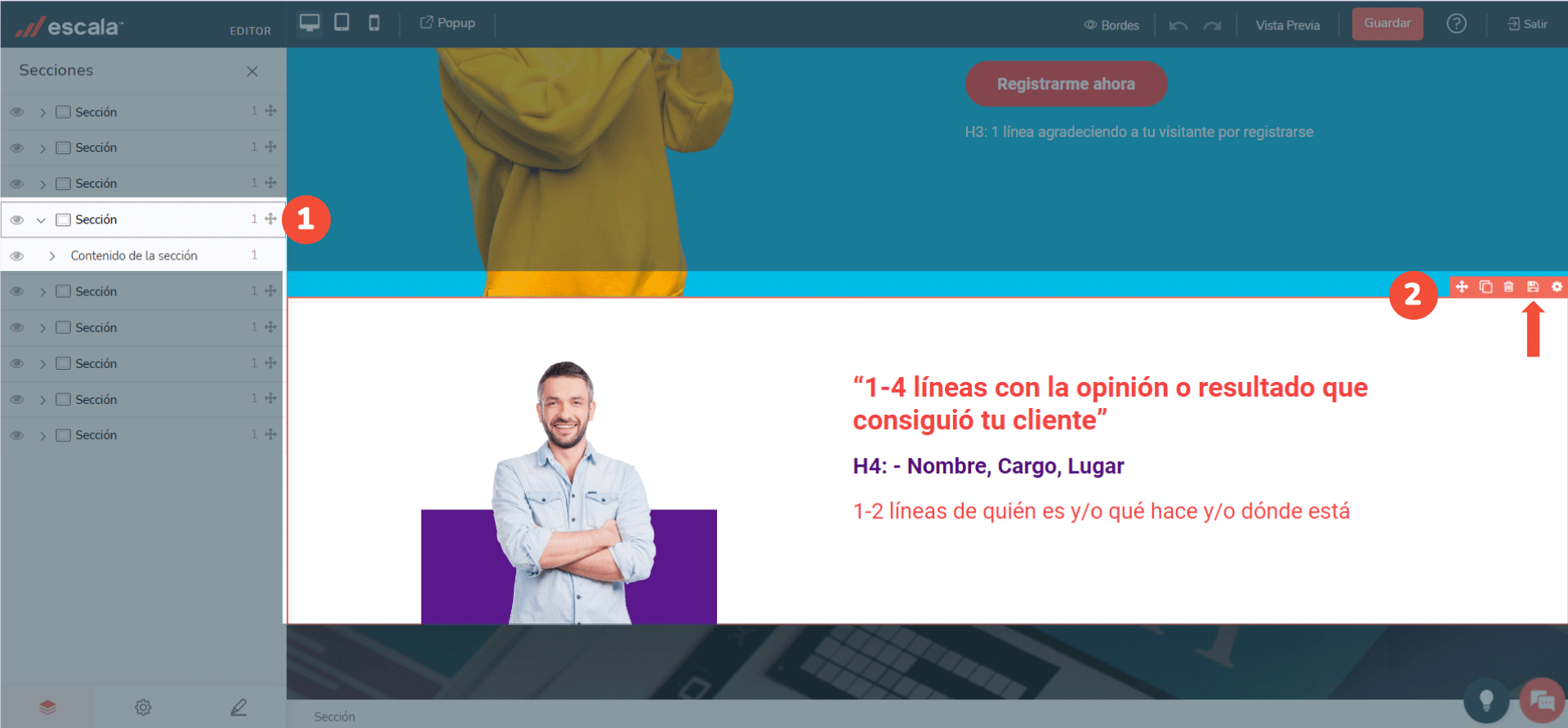Click move handle of bottom-most Sección row
Screen dimensions: 1568x728
tap(270, 434)
